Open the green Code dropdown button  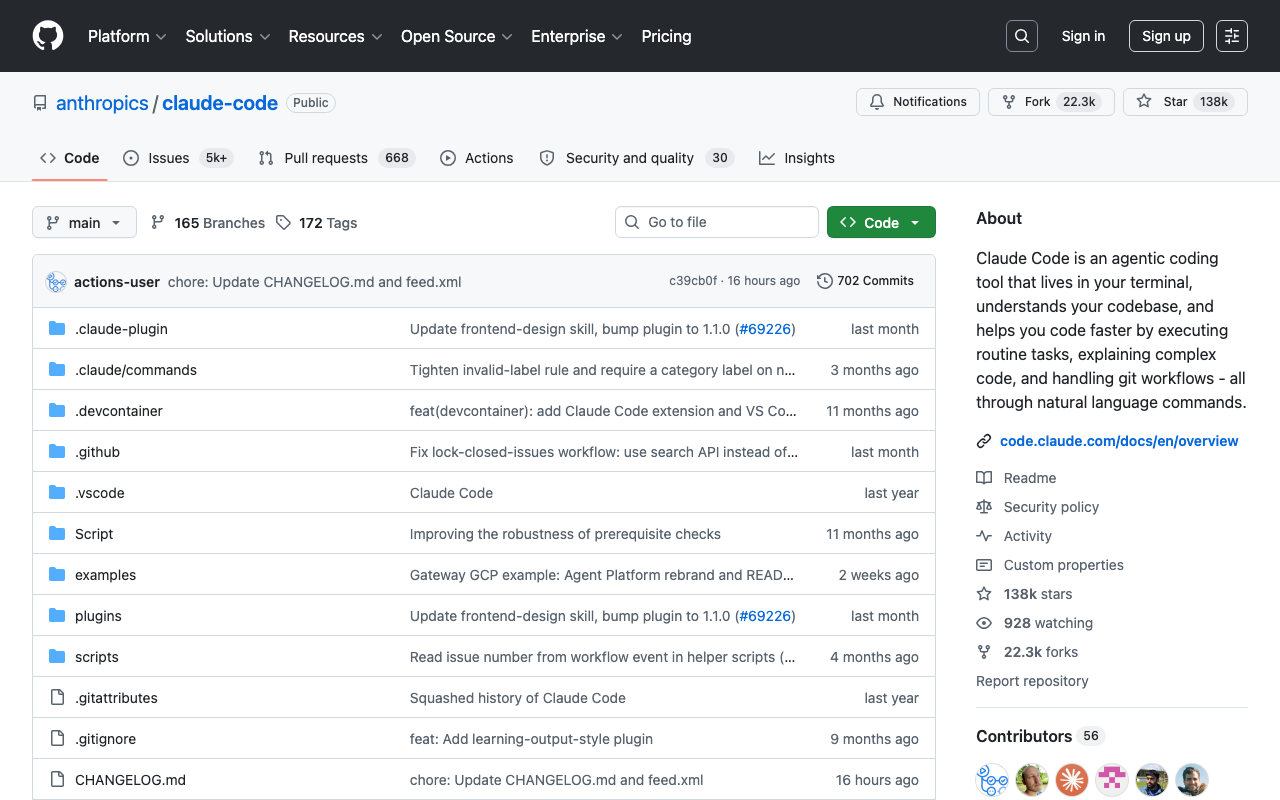[881, 222]
